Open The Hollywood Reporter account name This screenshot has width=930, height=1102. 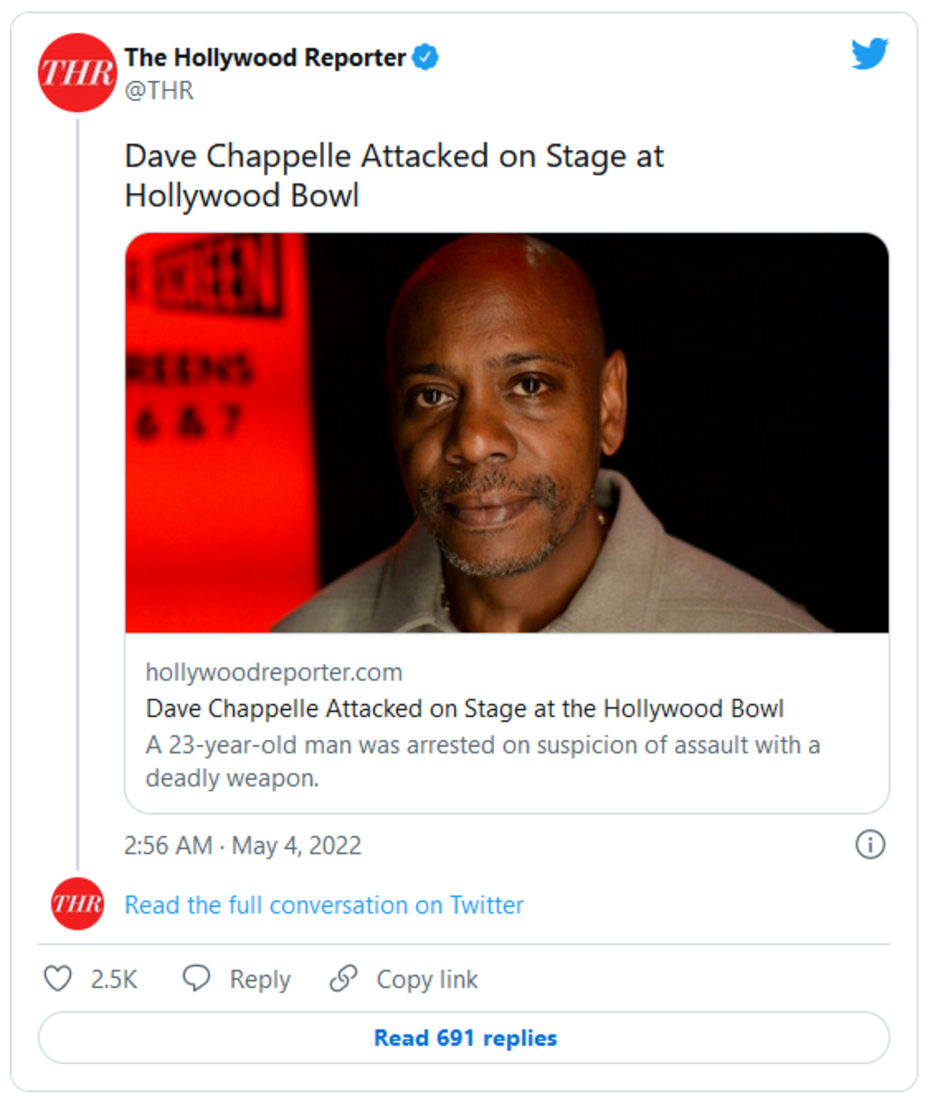pos(265,58)
